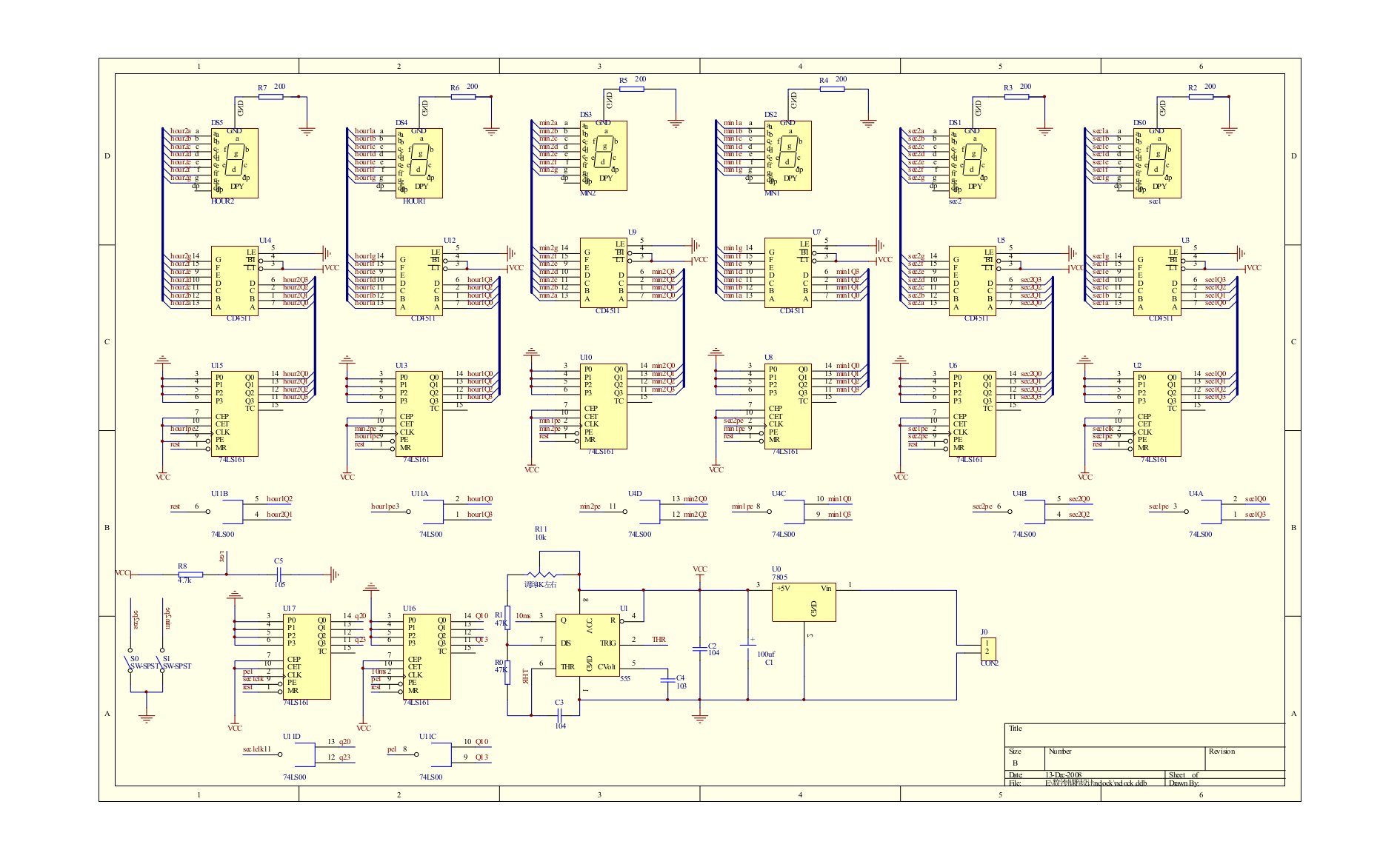Click the Revision field in title block
This screenshot has width=1400, height=867.
coord(1244,758)
